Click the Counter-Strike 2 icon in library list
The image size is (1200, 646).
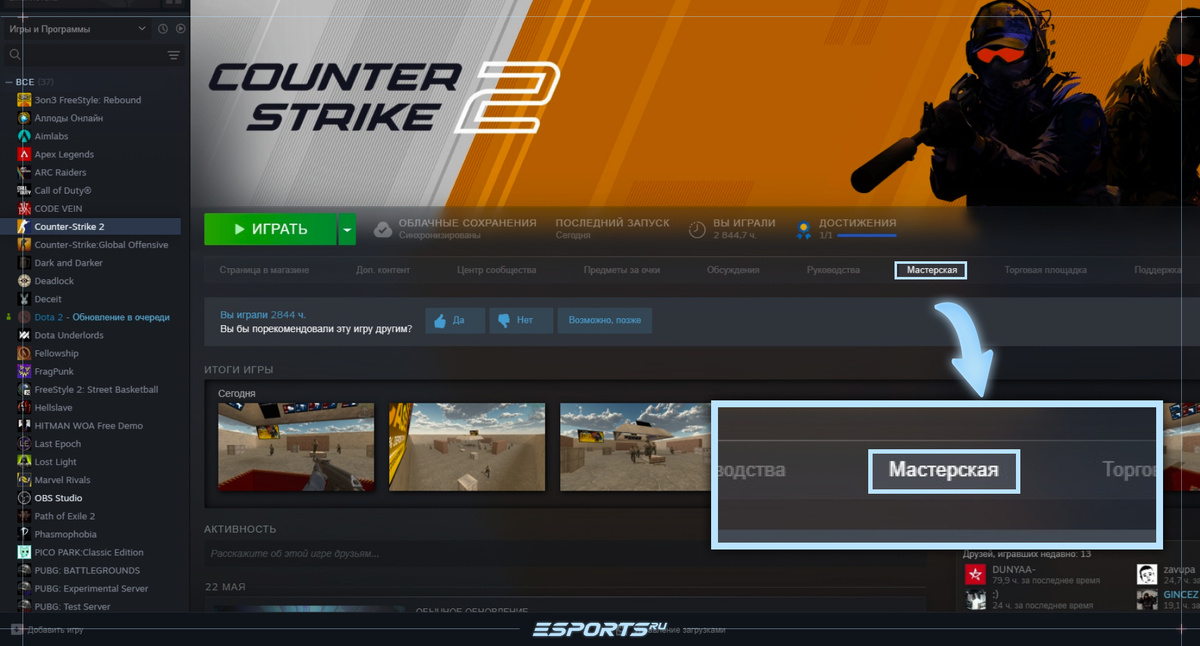(25, 227)
